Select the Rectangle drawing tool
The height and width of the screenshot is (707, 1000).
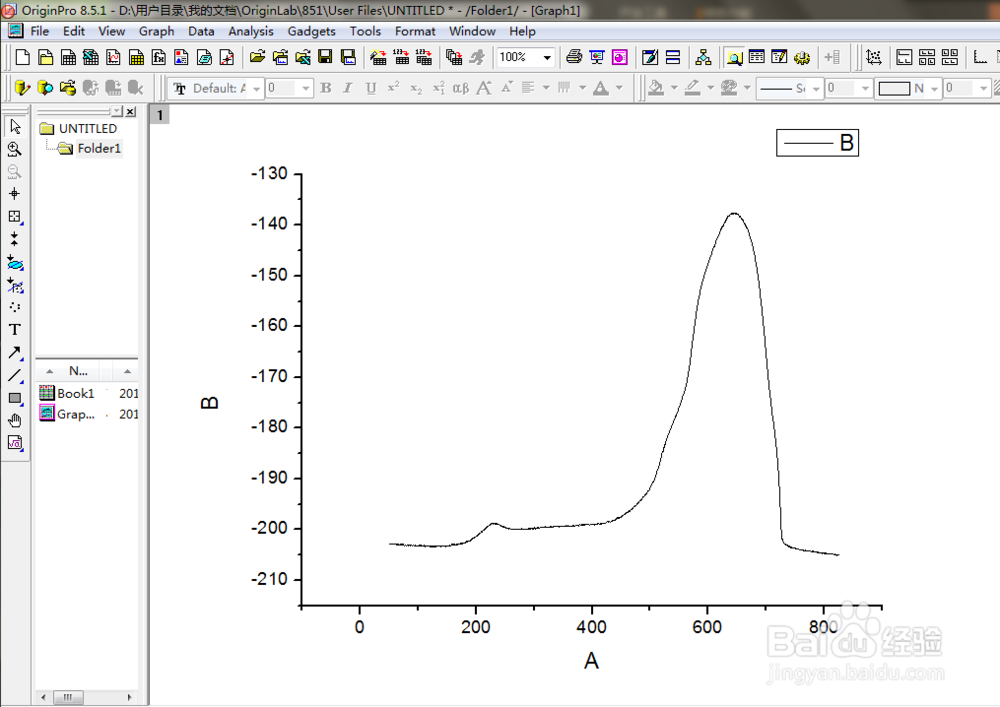click(x=15, y=398)
